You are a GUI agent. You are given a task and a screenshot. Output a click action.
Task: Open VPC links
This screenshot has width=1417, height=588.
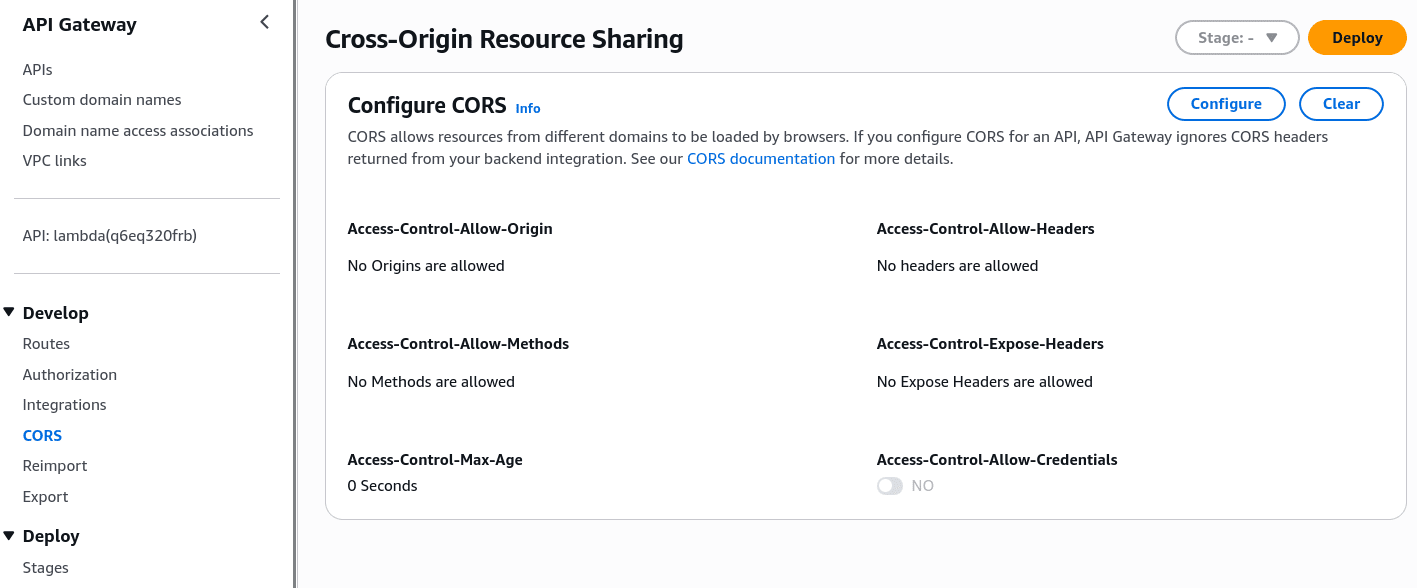[55, 161]
